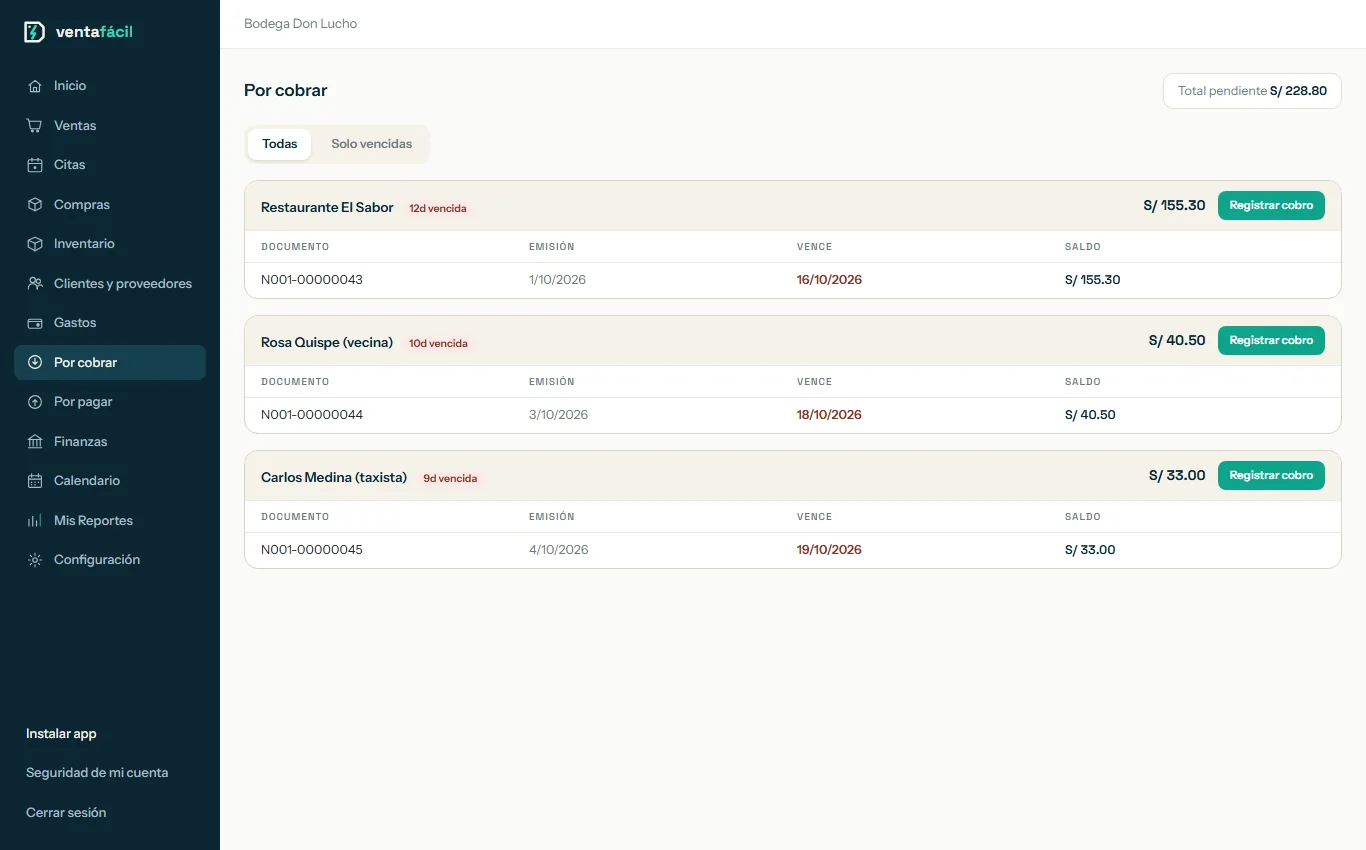Click the Por pagar arrow-up icon
The height and width of the screenshot is (850, 1366).
[x=35, y=402]
